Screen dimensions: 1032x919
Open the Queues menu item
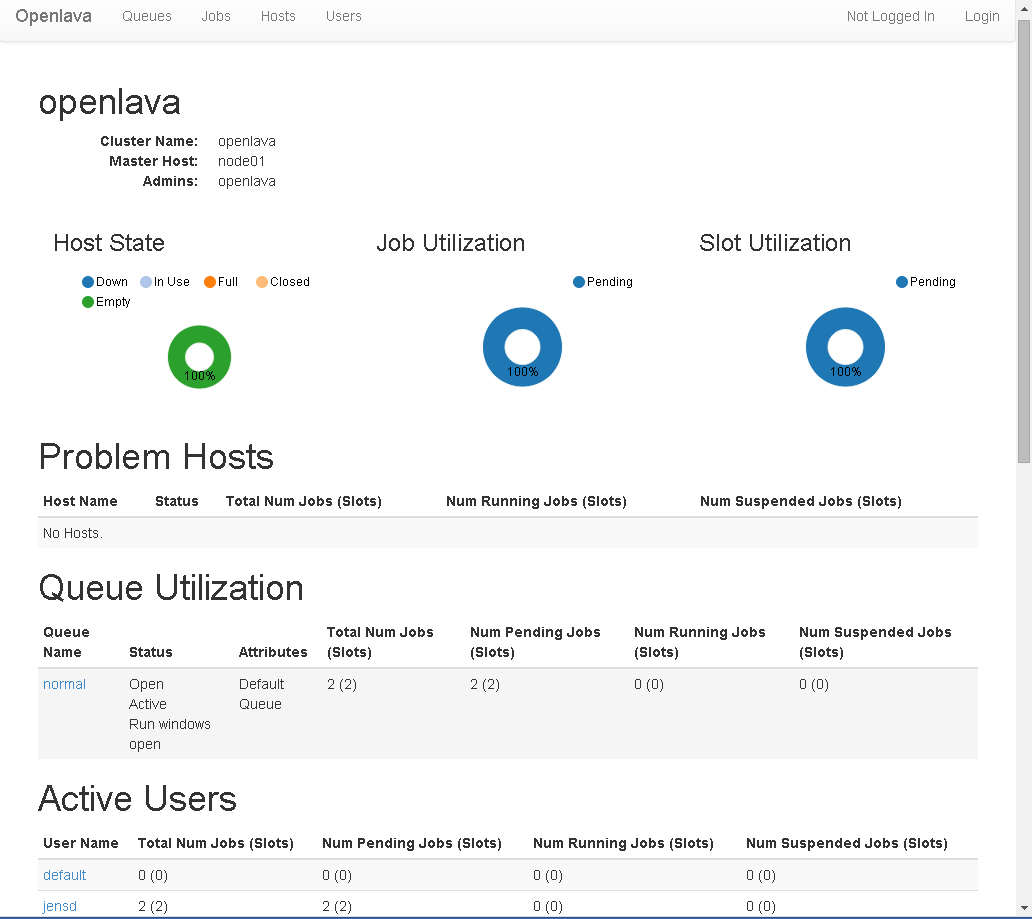click(x=147, y=16)
